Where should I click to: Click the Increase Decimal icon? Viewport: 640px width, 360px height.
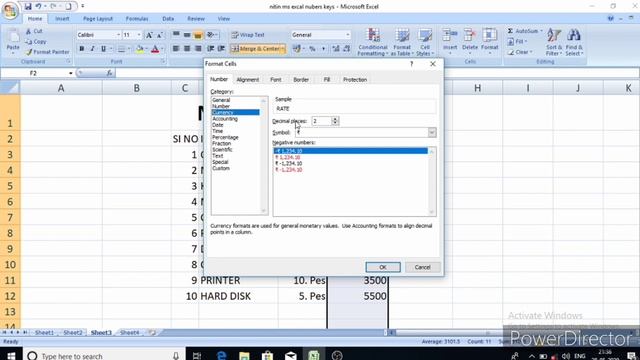[x=336, y=49]
